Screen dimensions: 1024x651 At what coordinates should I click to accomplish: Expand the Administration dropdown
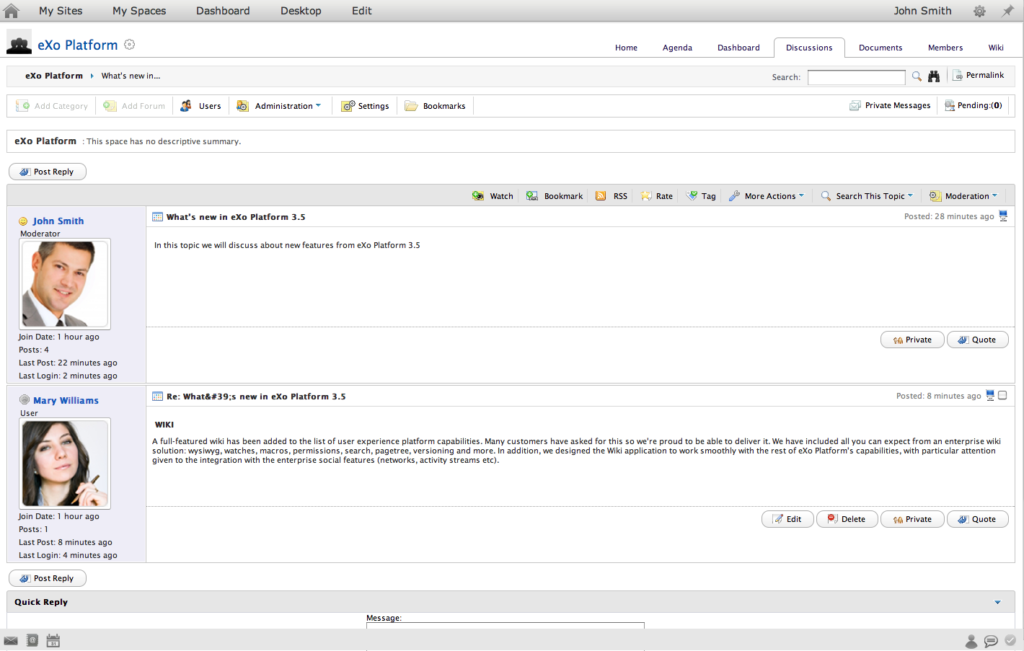[279, 106]
